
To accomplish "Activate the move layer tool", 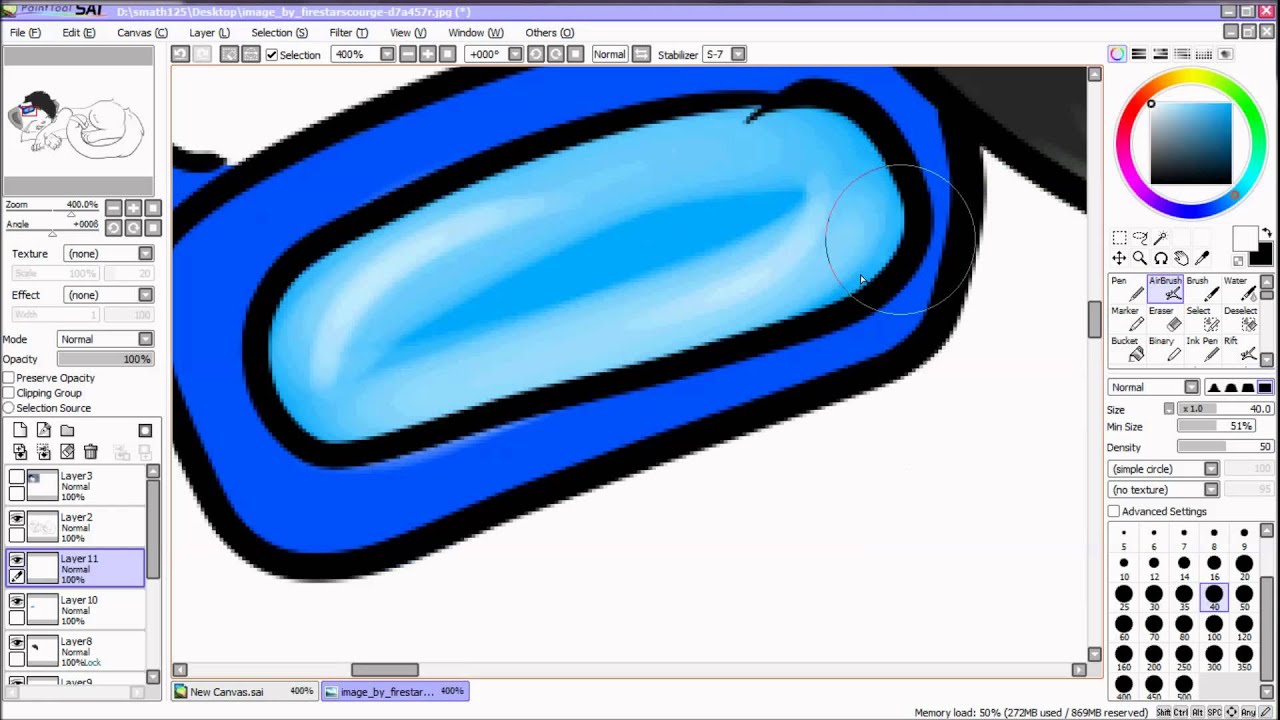I will (1119, 259).
